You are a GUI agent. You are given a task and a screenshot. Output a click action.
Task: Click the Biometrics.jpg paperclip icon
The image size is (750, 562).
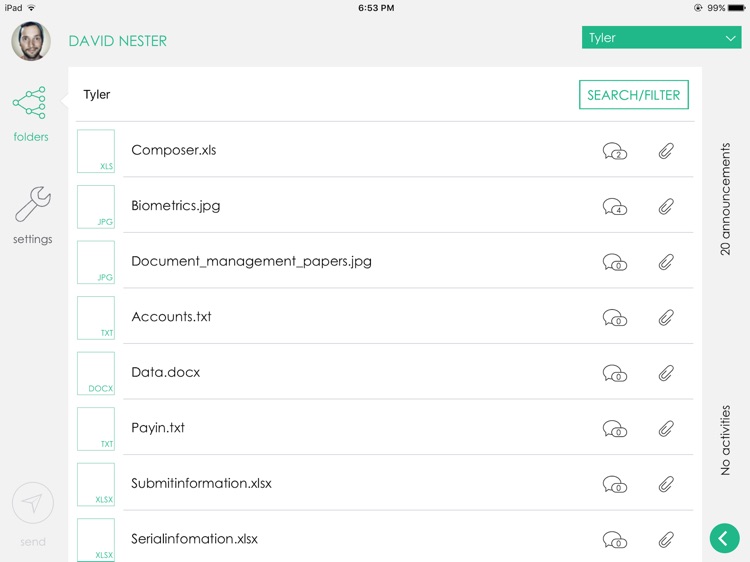pos(666,207)
